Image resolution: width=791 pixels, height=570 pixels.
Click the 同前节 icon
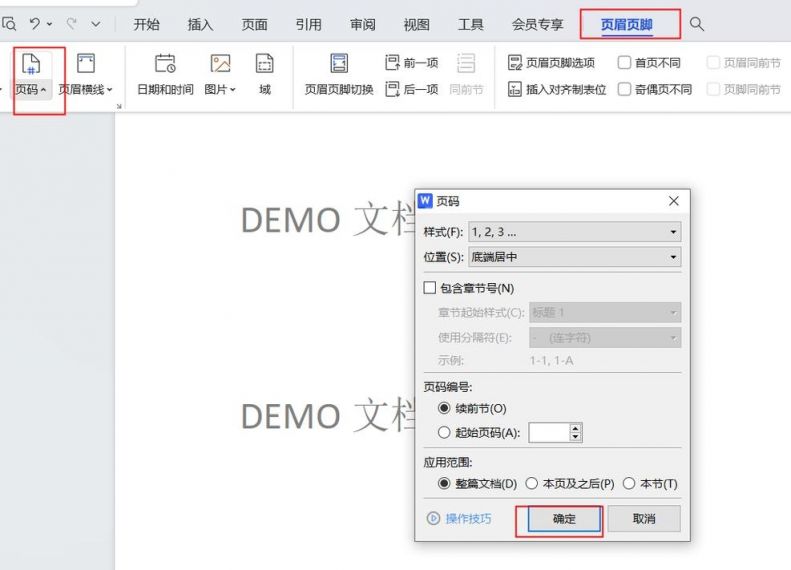(466, 64)
